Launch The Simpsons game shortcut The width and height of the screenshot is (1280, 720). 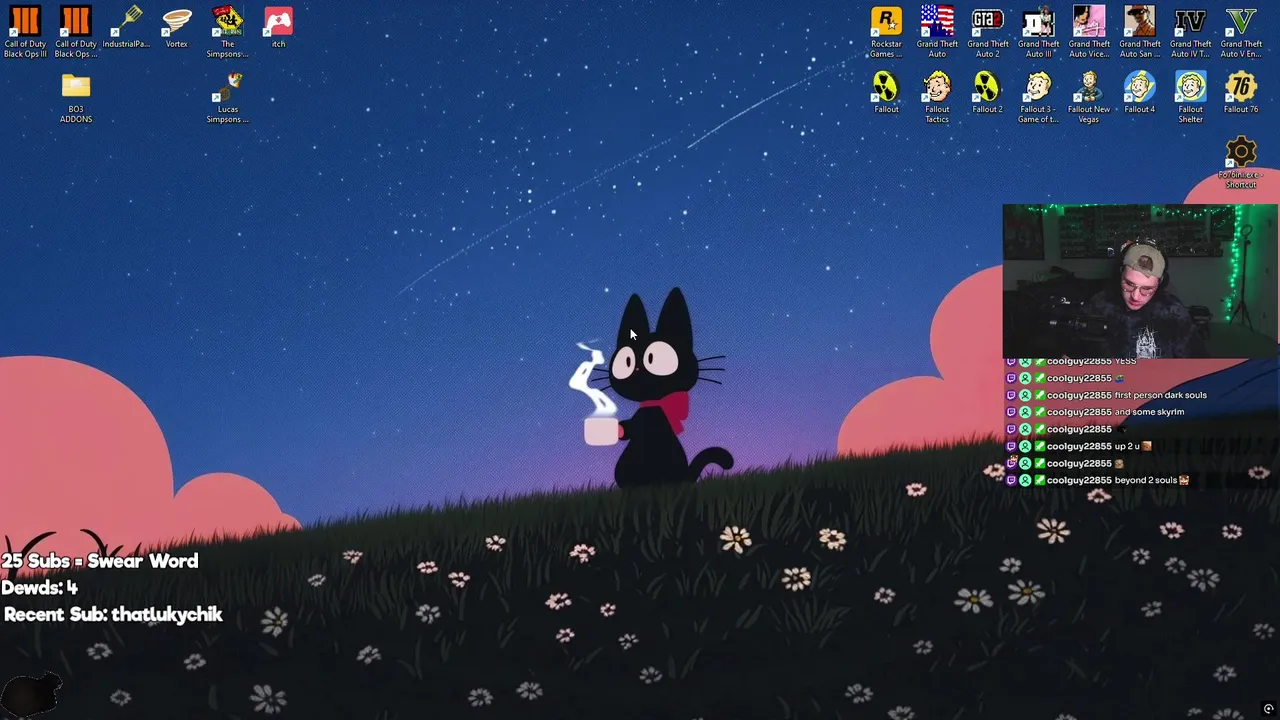click(x=228, y=32)
